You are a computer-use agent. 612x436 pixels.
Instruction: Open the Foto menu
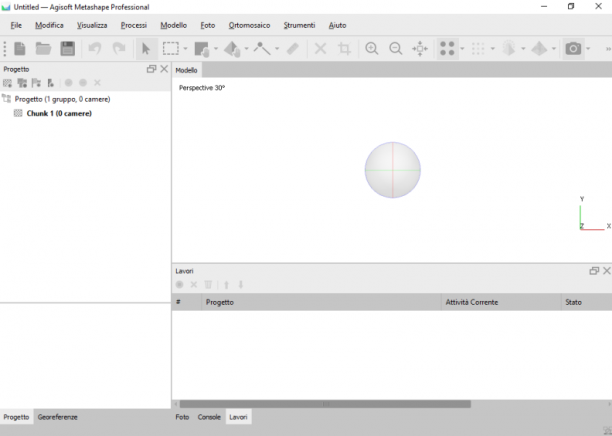[x=208, y=25]
